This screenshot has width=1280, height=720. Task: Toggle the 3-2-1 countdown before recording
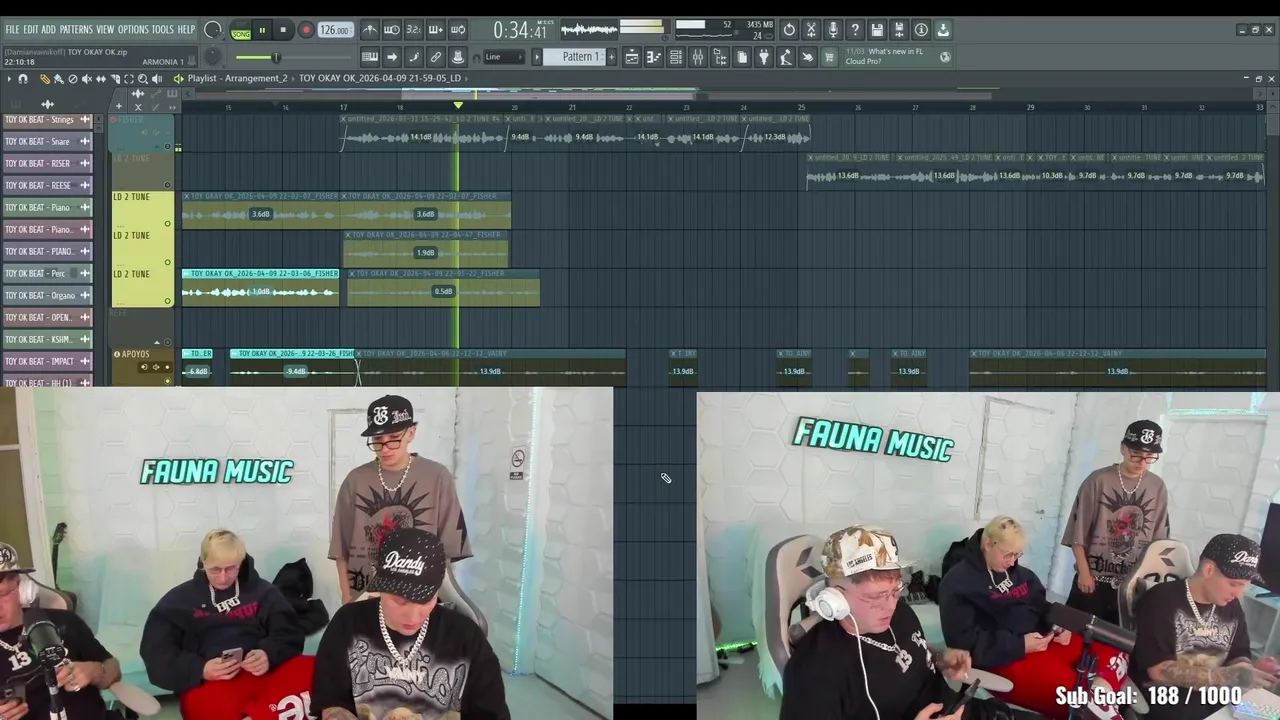tap(414, 30)
